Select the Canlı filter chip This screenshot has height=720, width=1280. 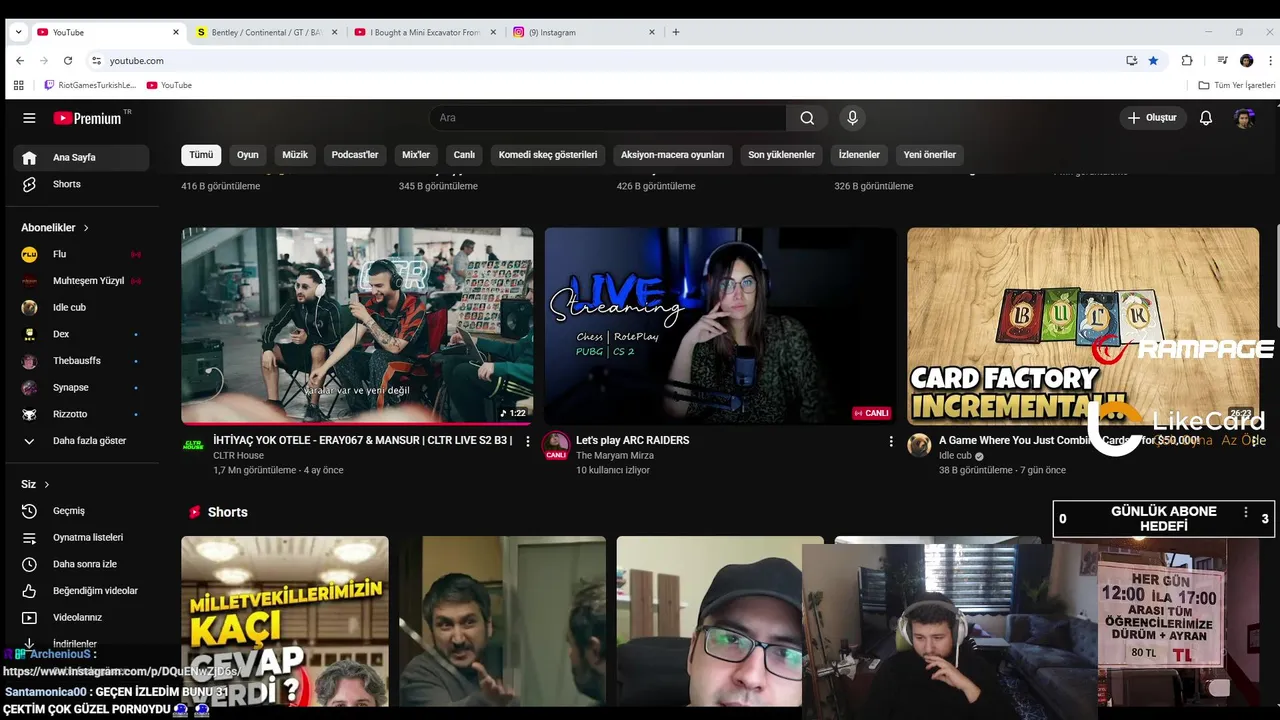(x=464, y=155)
